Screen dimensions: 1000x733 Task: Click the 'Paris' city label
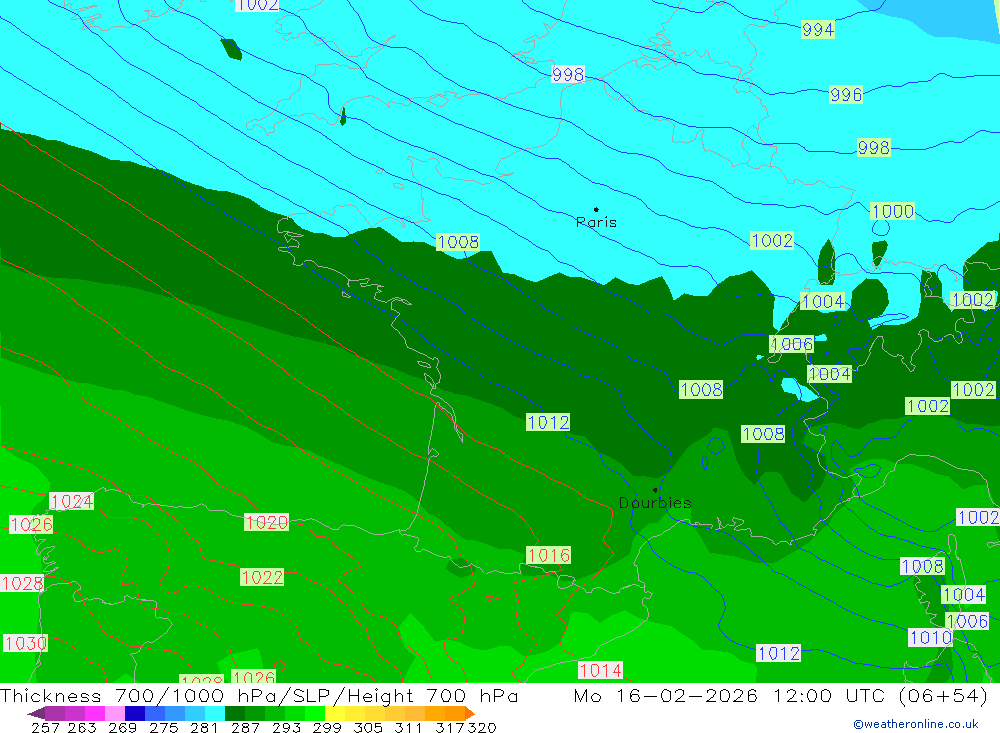(596, 222)
